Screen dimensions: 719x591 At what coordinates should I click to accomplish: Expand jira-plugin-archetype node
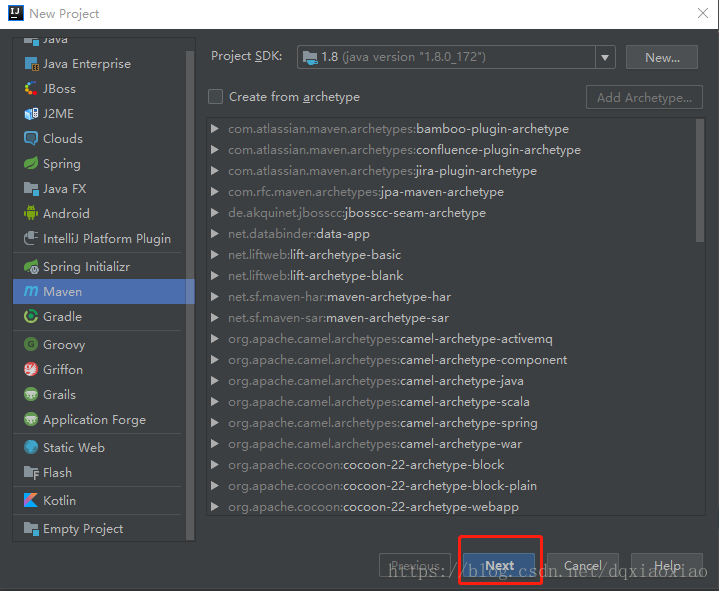pos(214,171)
